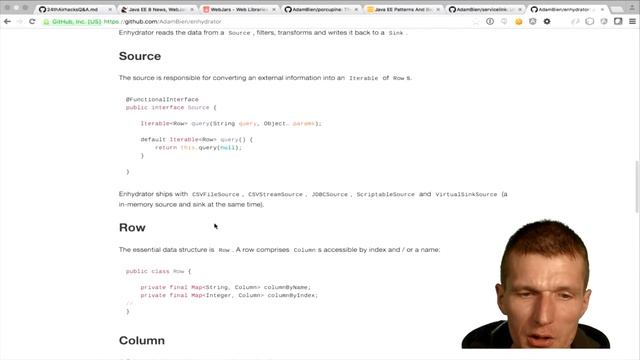The image size is (640, 360).
Task: Close the Java EE Patterns tab
Action: coord(438,9)
